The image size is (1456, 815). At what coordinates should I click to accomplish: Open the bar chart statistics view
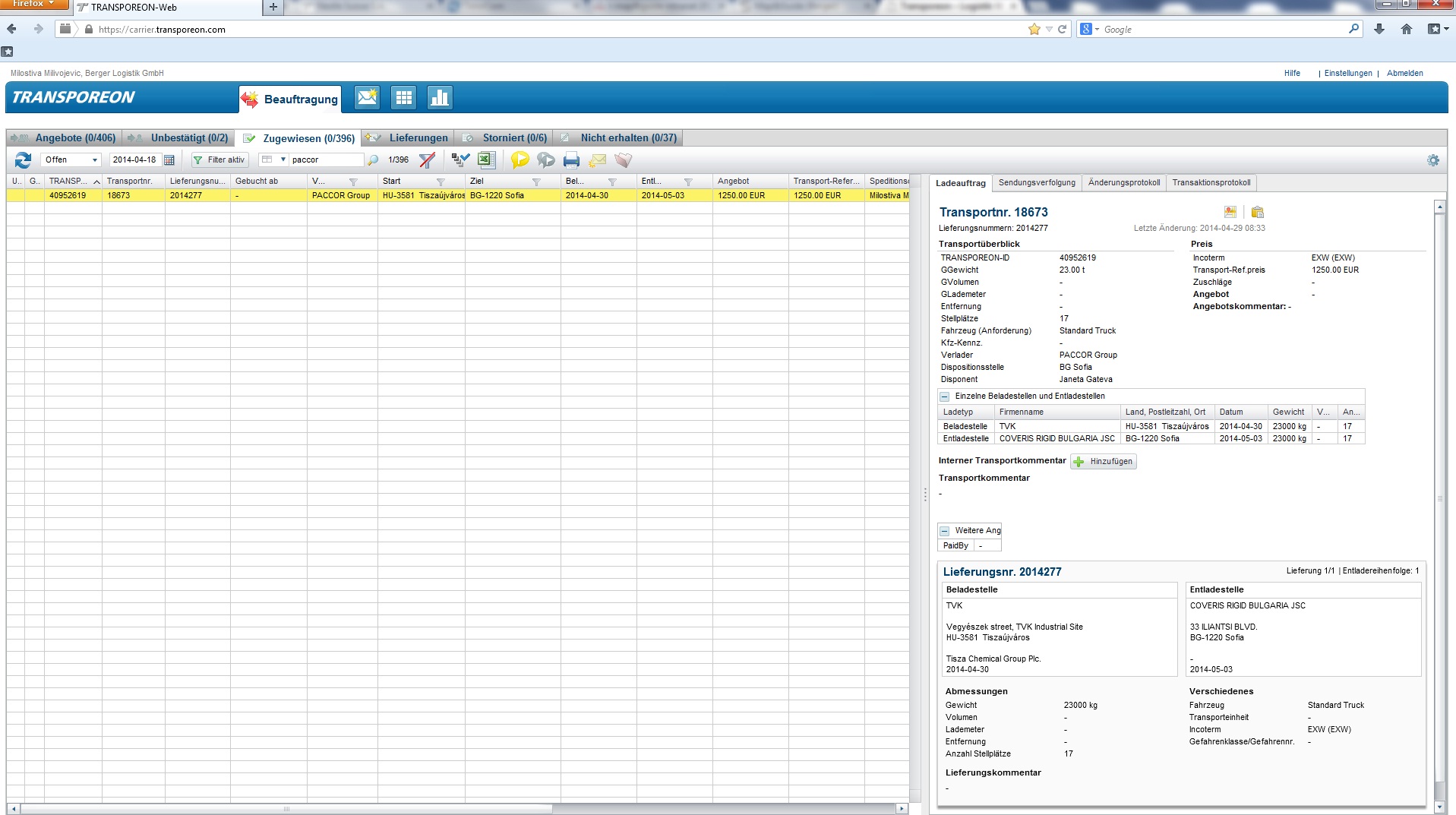pyautogui.click(x=440, y=97)
